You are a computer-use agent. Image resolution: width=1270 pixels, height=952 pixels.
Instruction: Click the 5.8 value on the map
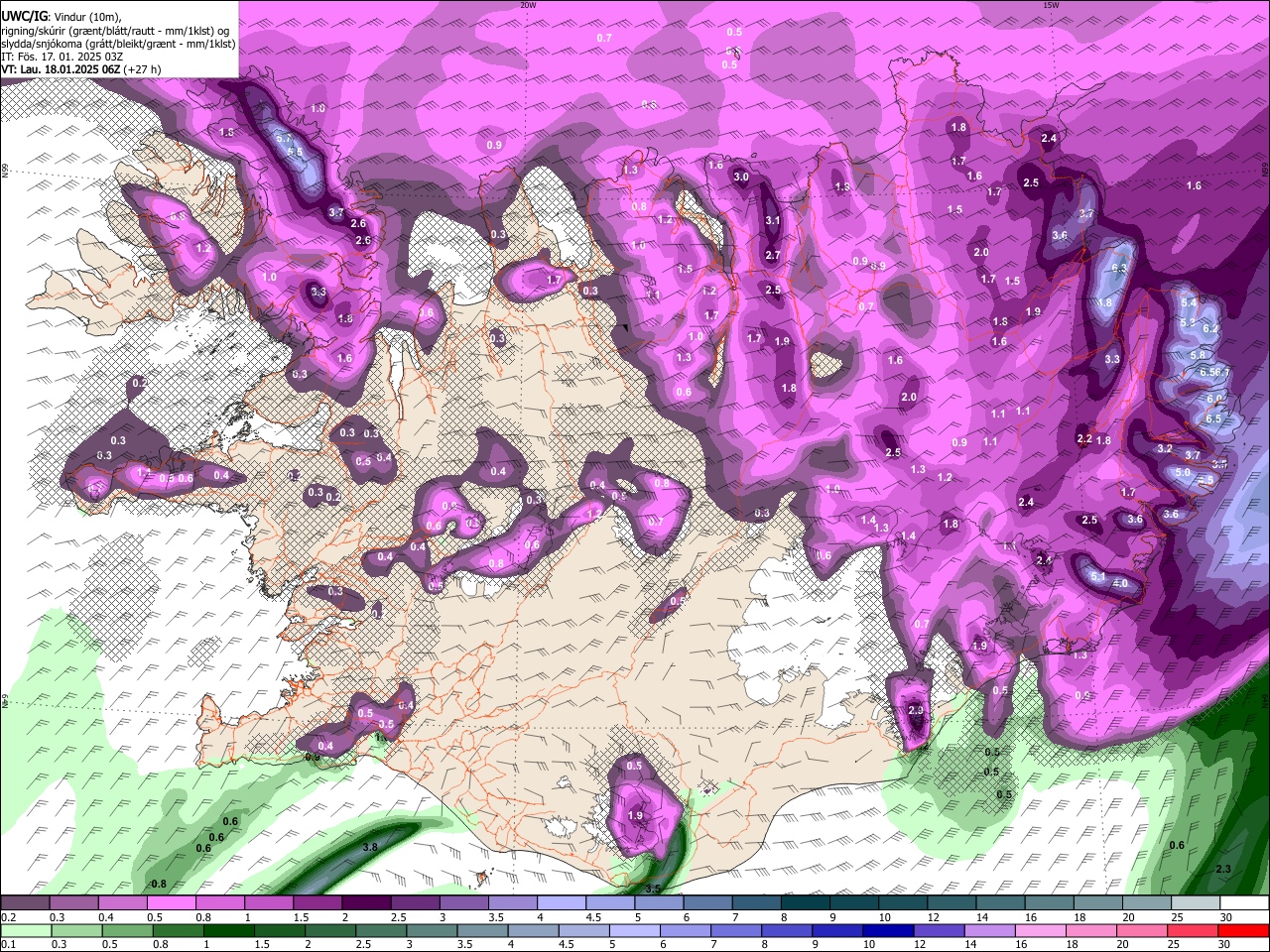click(x=1198, y=355)
